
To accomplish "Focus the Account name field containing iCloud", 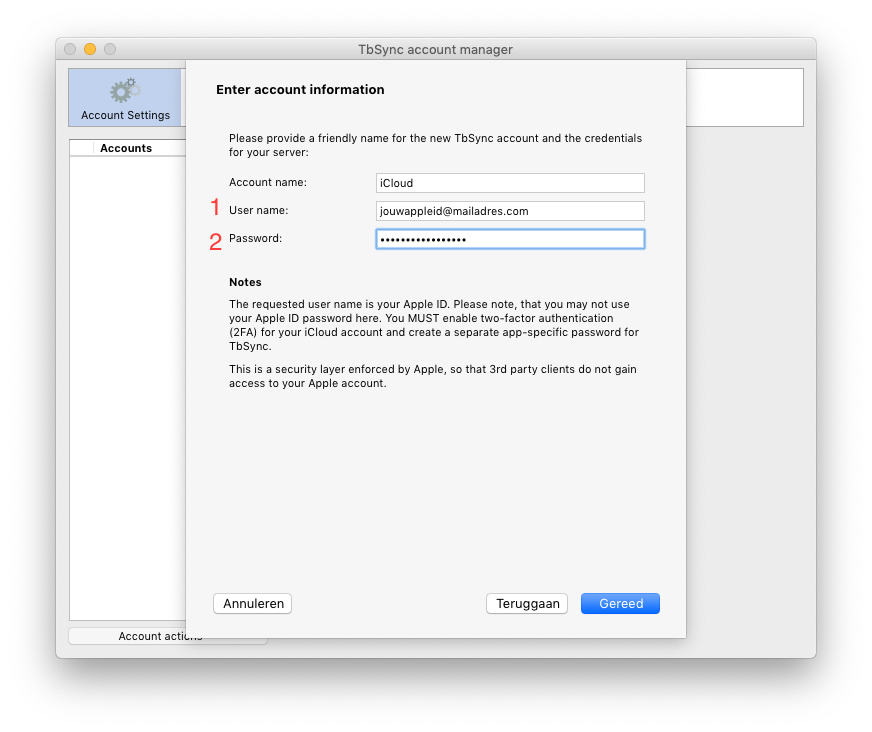I will (x=510, y=183).
